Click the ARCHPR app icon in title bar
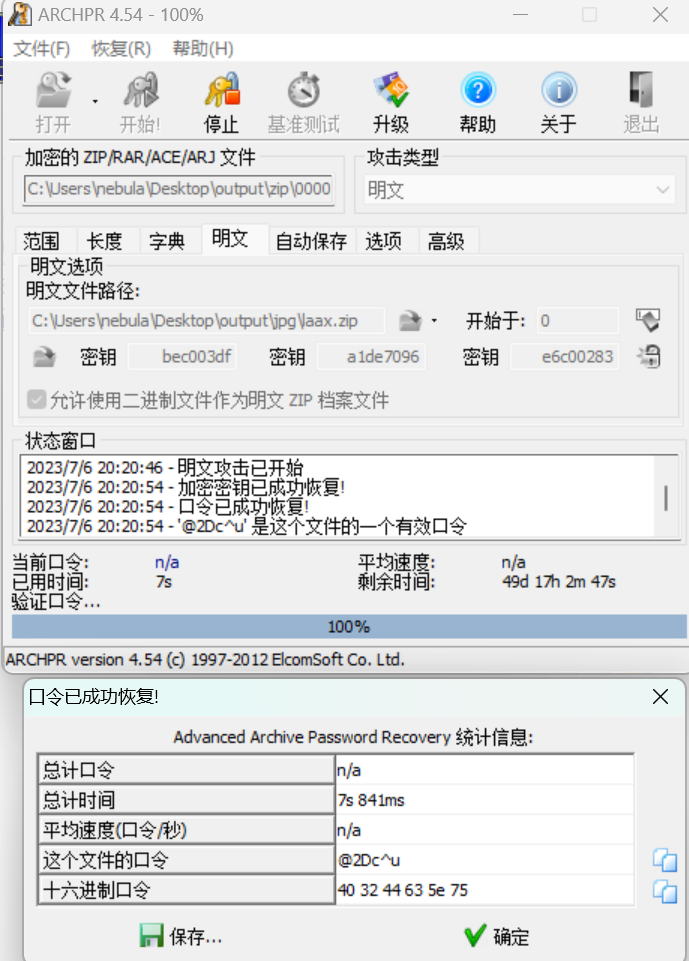Image resolution: width=689 pixels, height=961 pixels. 20,14
